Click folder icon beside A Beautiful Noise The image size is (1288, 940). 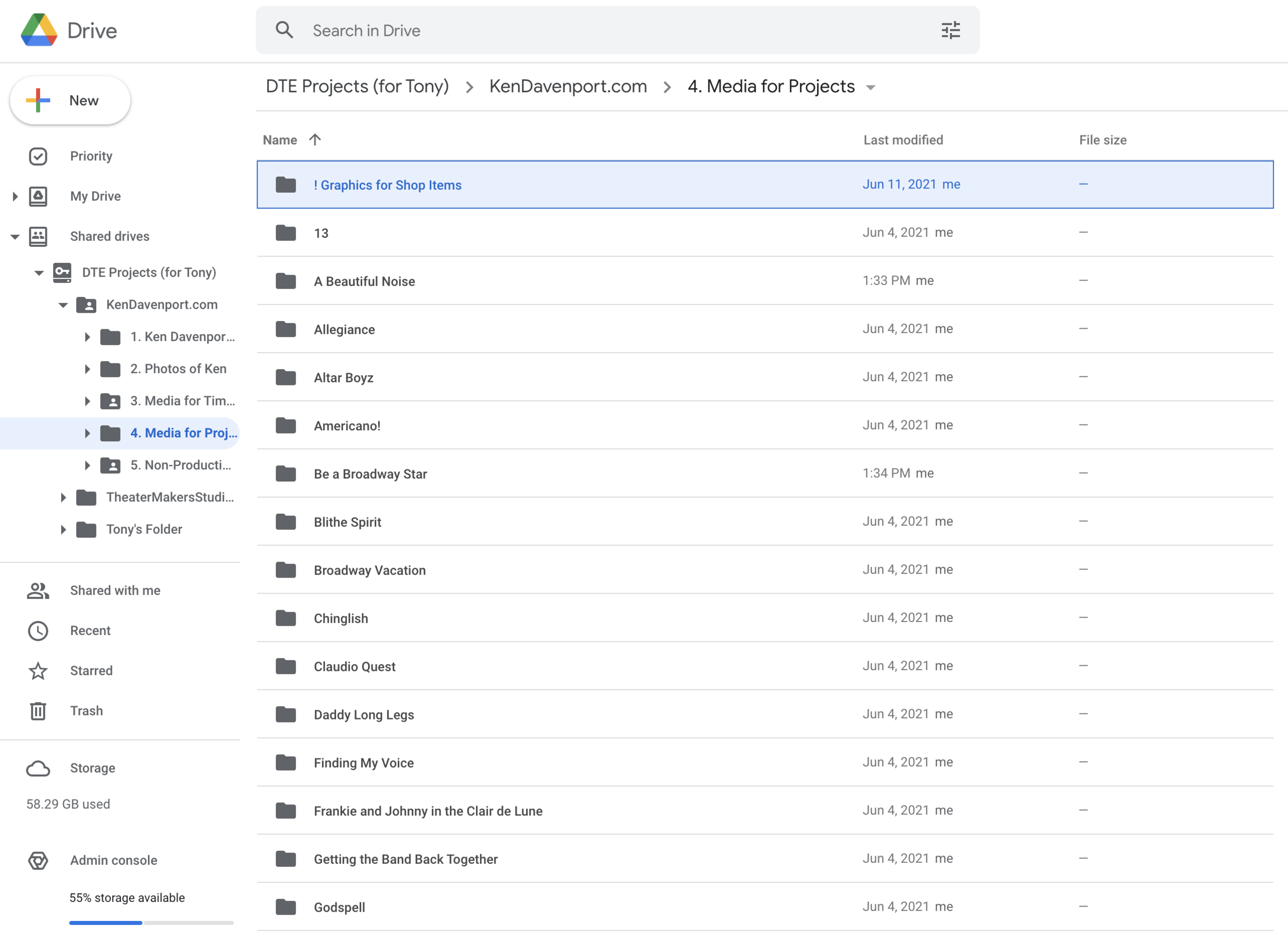click(285, 281)
